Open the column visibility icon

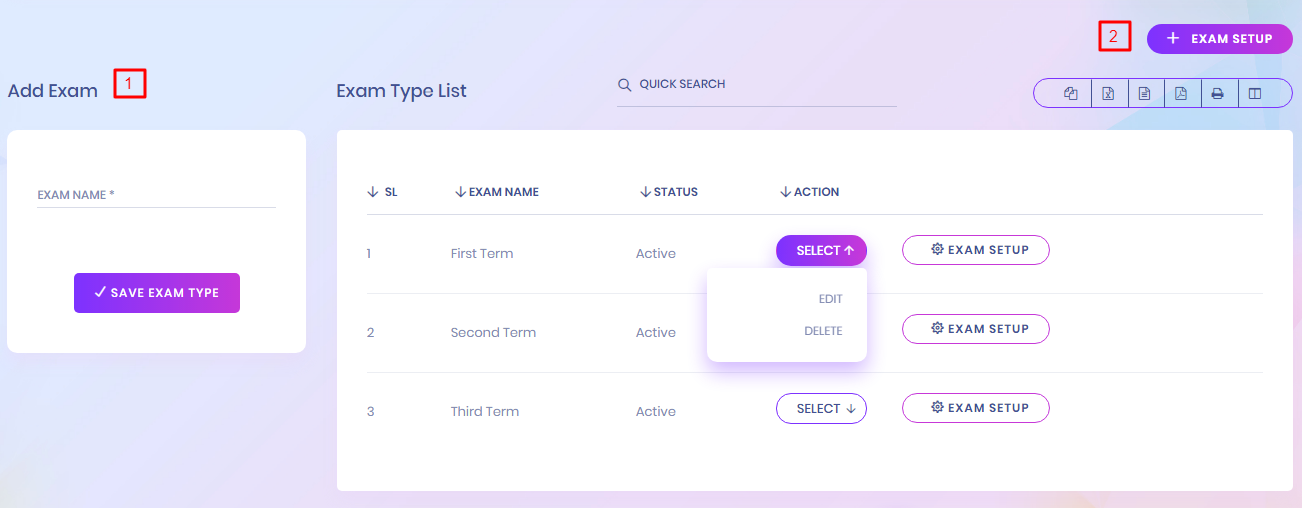click(x=1254, y=93)
